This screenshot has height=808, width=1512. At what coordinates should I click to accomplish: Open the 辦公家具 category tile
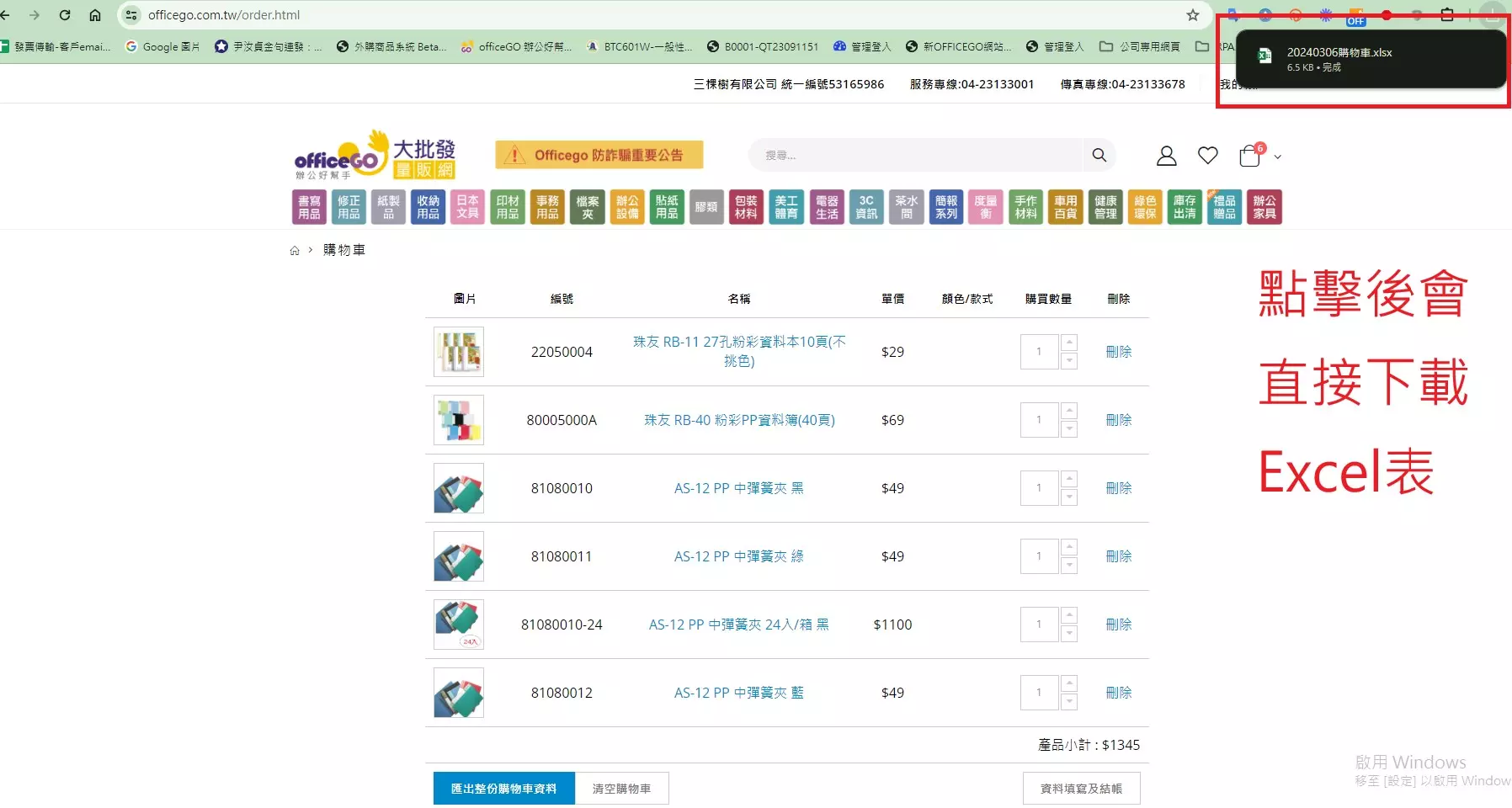1264,207
